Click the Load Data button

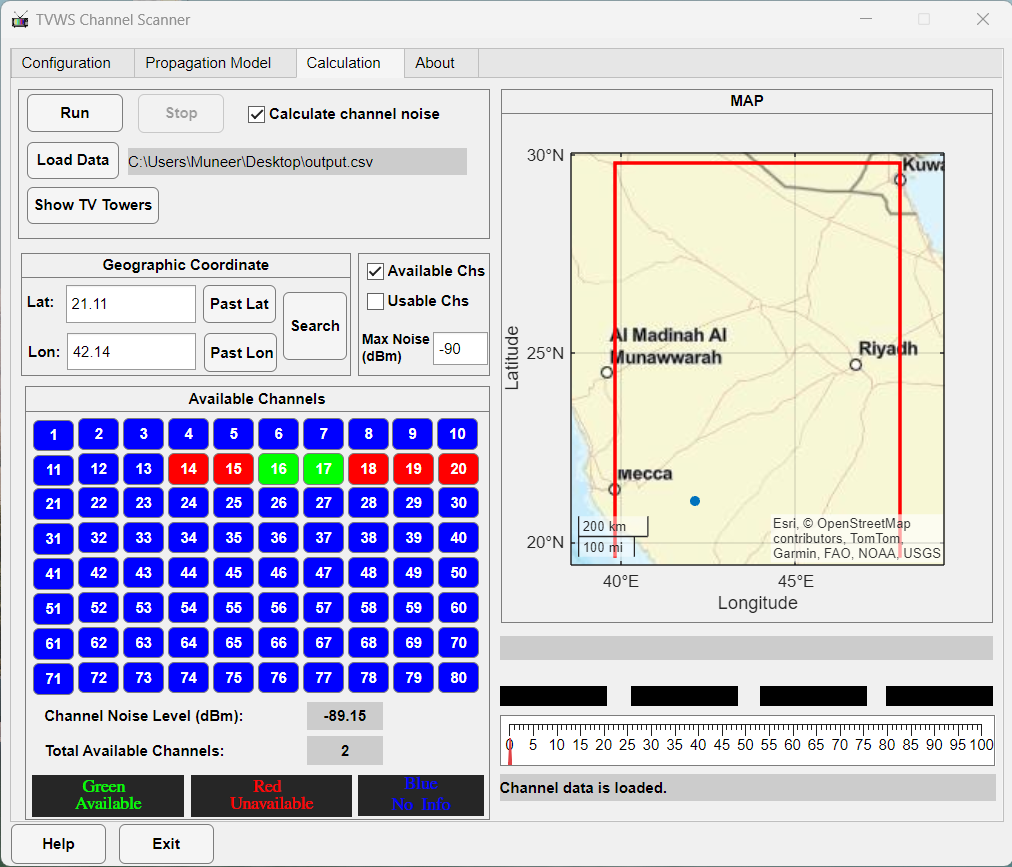pos(73,160)
